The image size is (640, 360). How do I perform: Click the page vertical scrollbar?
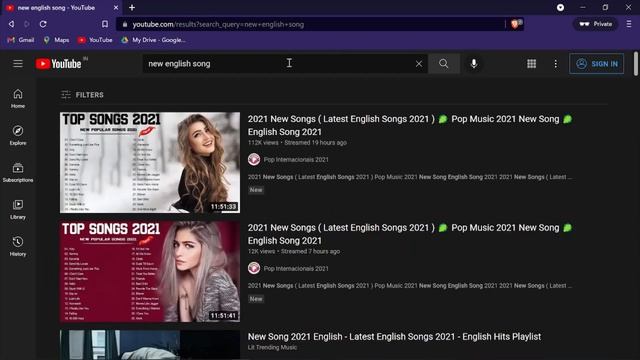(636, 63)
